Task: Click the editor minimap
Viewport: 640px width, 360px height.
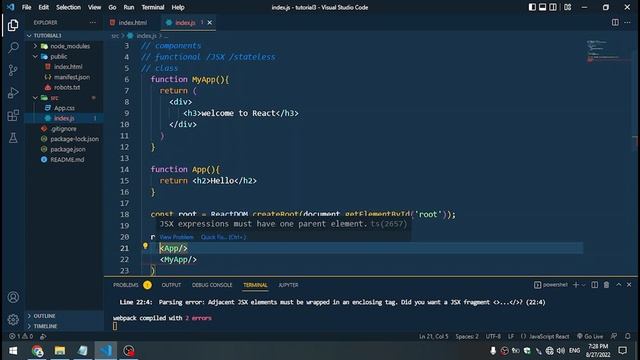Action: 608,51
